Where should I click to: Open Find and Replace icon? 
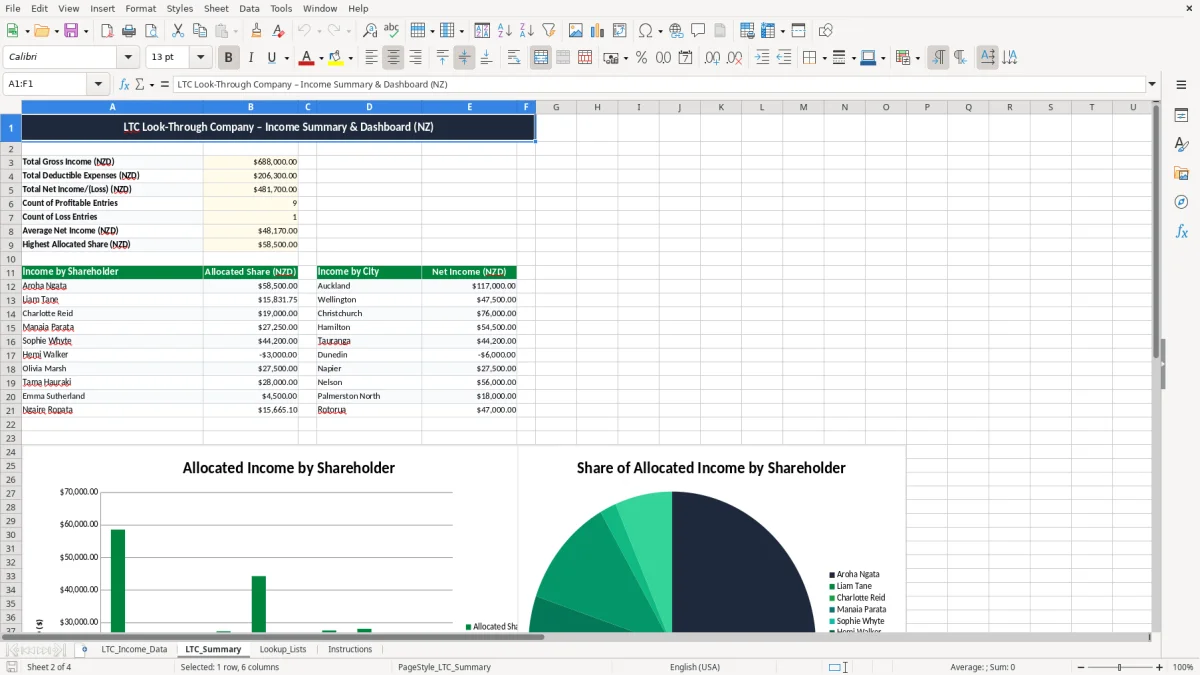pos(370,31)
